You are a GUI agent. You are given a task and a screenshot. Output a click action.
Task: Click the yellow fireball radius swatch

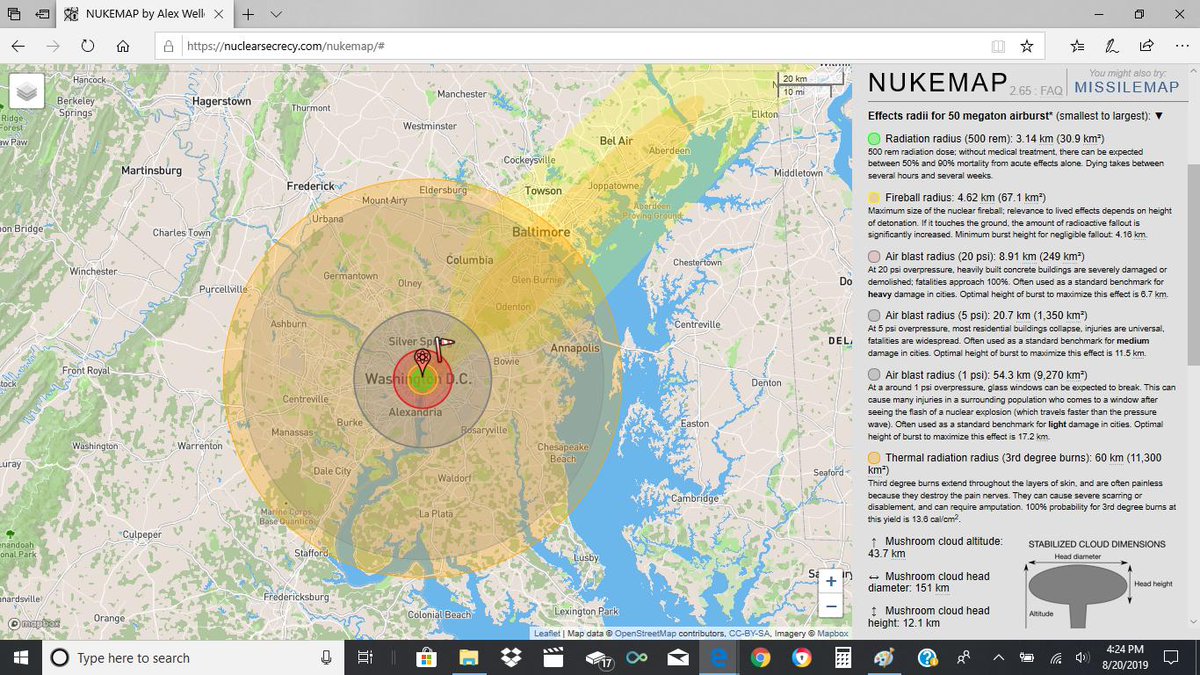[874, 198]
